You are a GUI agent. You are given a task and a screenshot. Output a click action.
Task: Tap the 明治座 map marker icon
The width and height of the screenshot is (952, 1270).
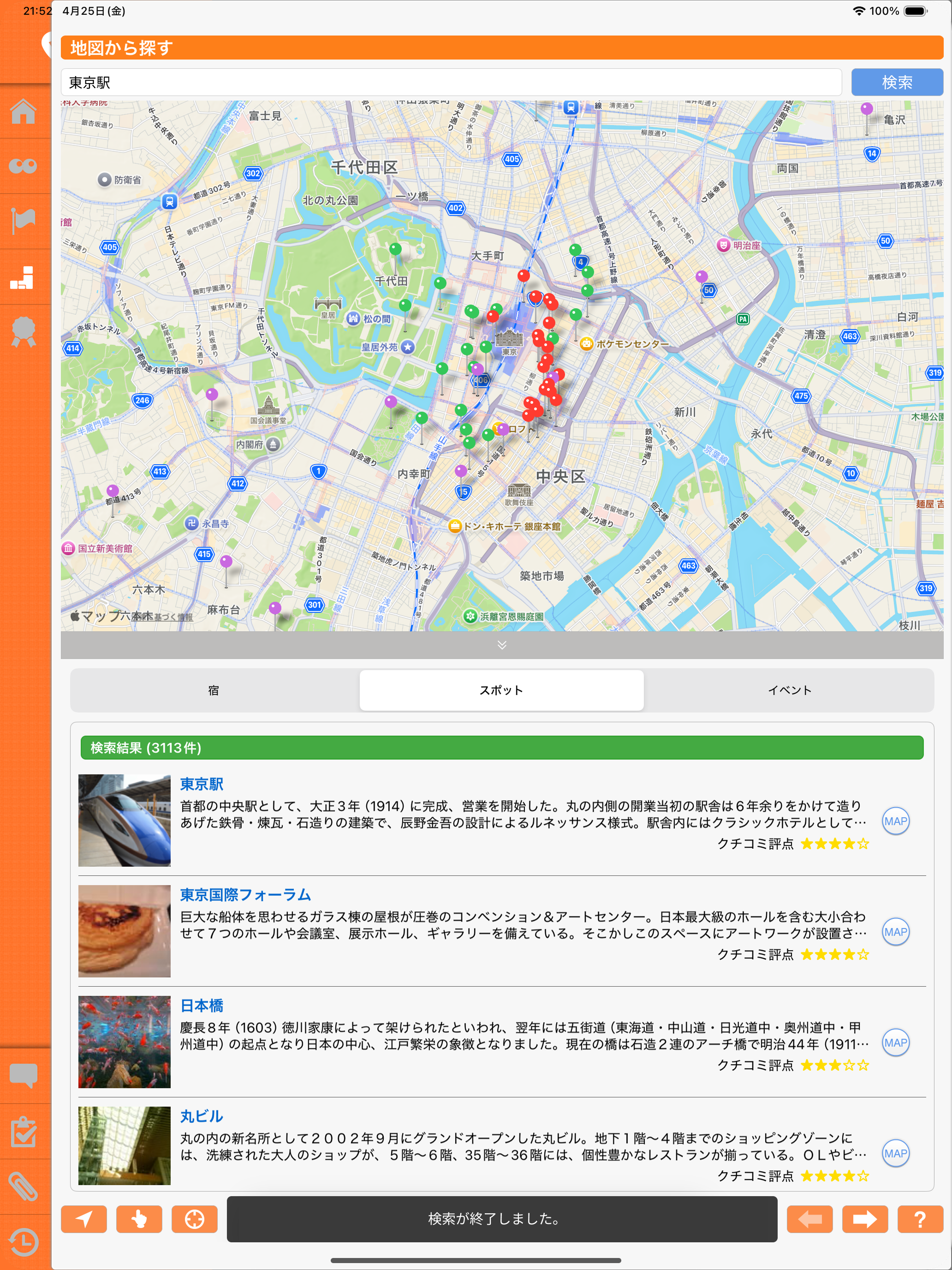click(x=723, y=245)
